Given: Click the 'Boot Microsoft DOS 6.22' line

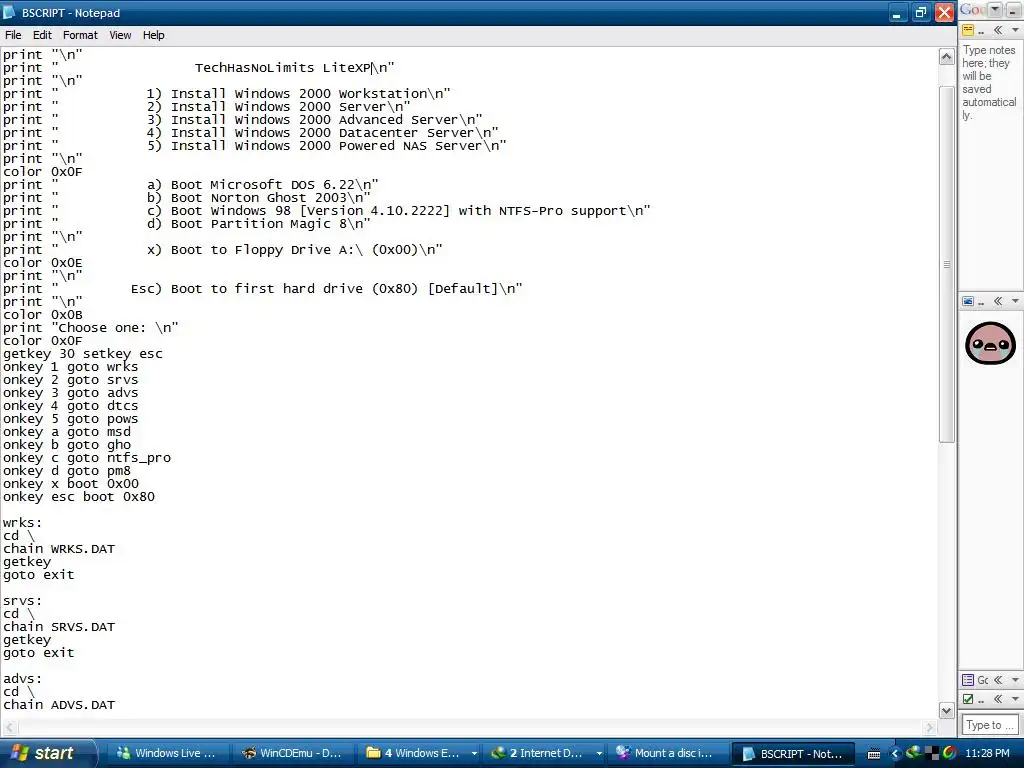Looking at the screenshot, I should 191,185.
